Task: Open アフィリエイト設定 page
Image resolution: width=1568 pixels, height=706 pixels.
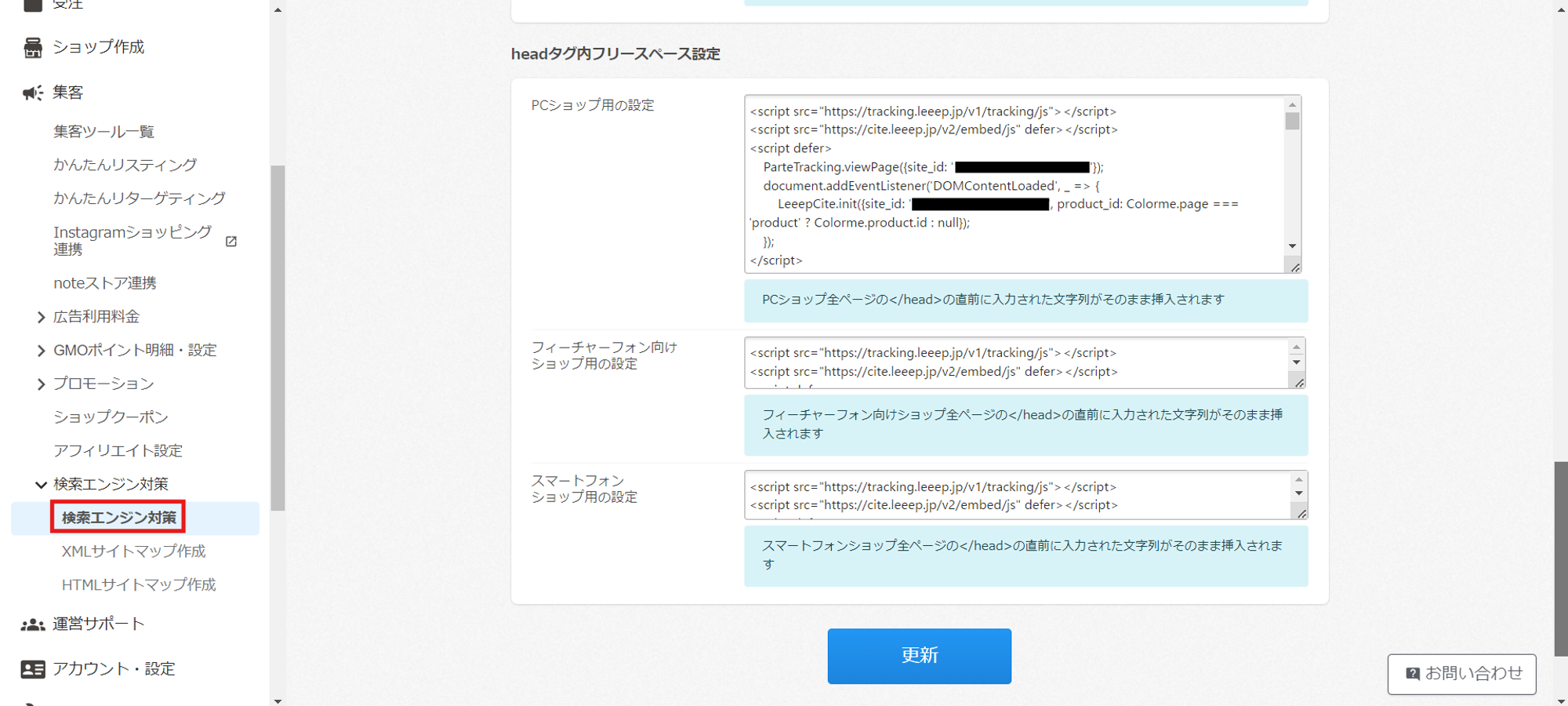Action: click(118, 451)
